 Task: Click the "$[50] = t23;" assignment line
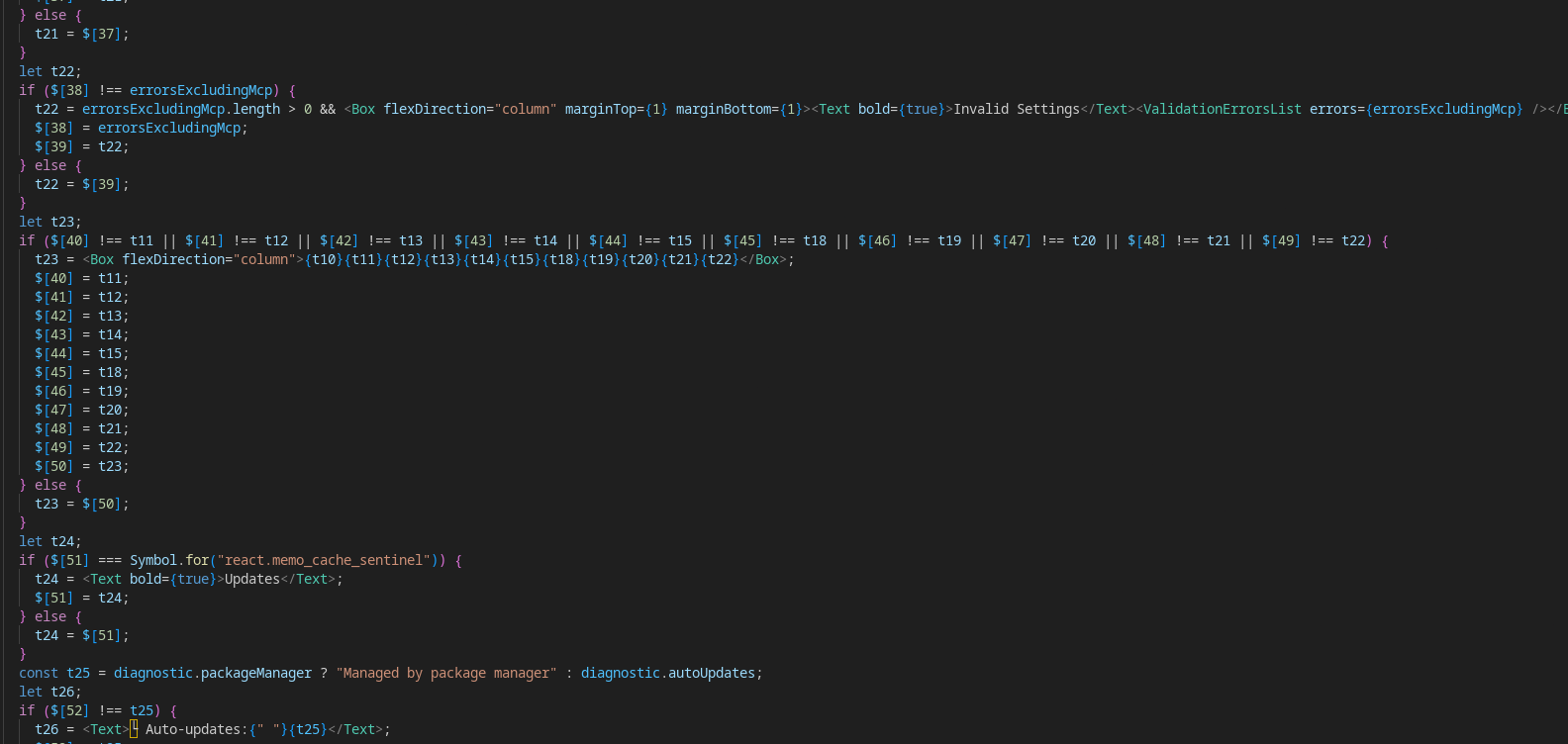(x=81, y=466)
